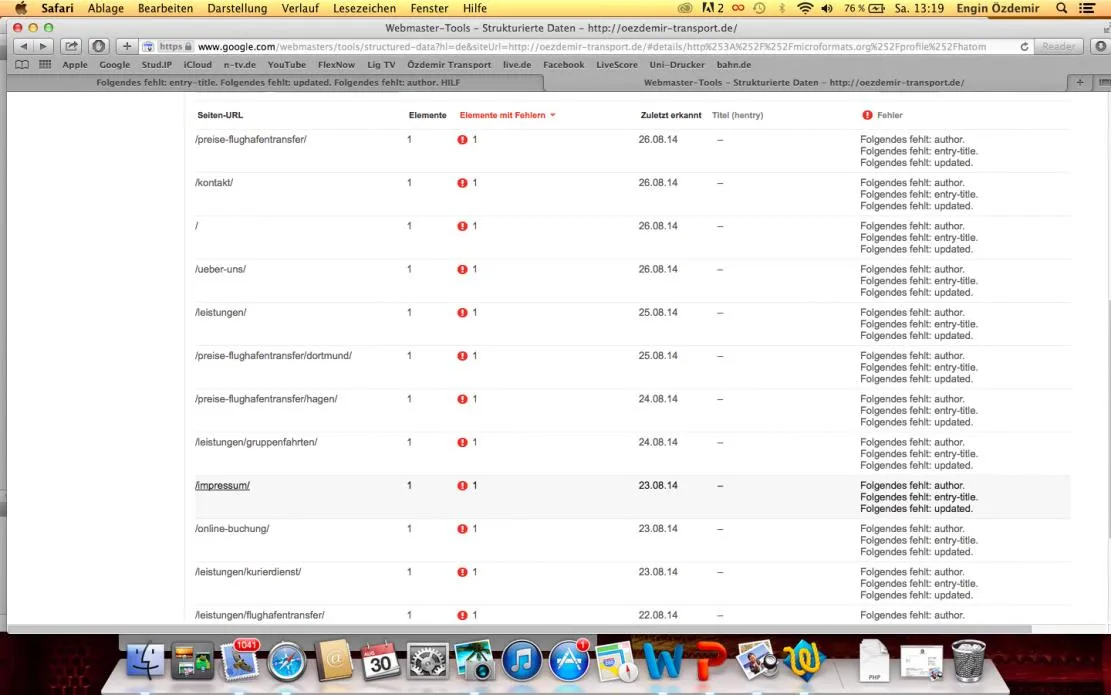
Task: Open the Top Sites grid icon
Action: coord(45,64)
